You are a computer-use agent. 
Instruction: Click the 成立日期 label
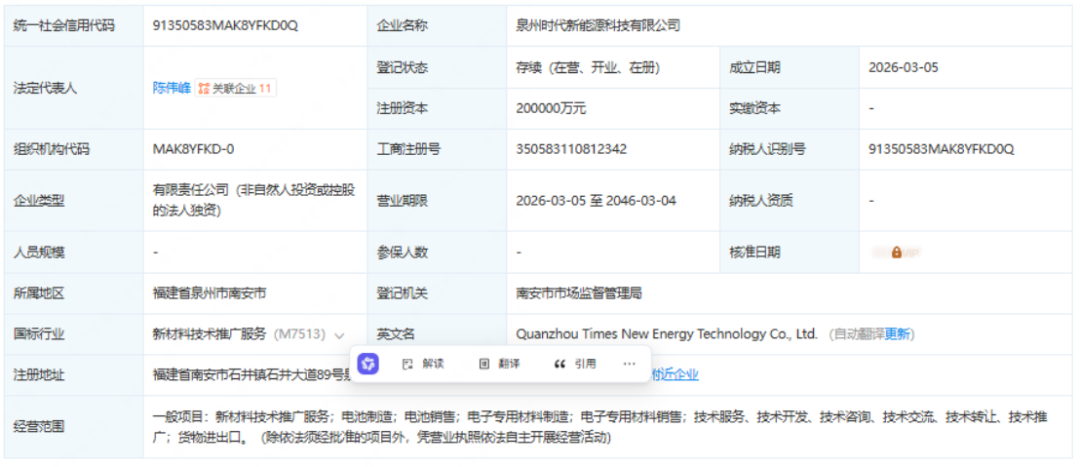tap(755, 68)
